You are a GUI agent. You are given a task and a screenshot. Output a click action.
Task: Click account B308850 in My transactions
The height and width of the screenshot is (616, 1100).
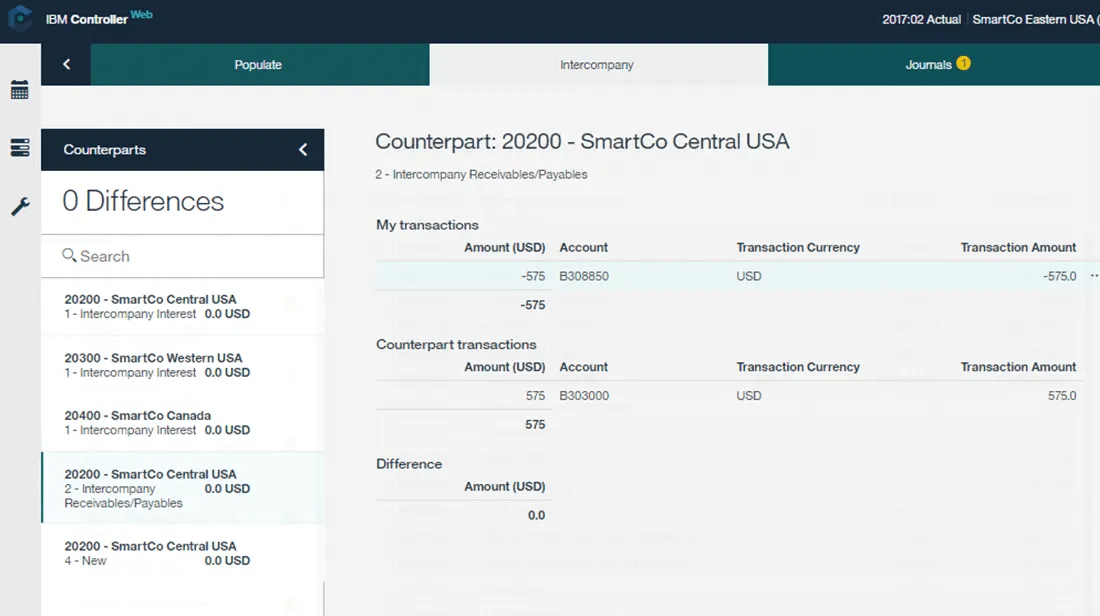pos(584,276)
